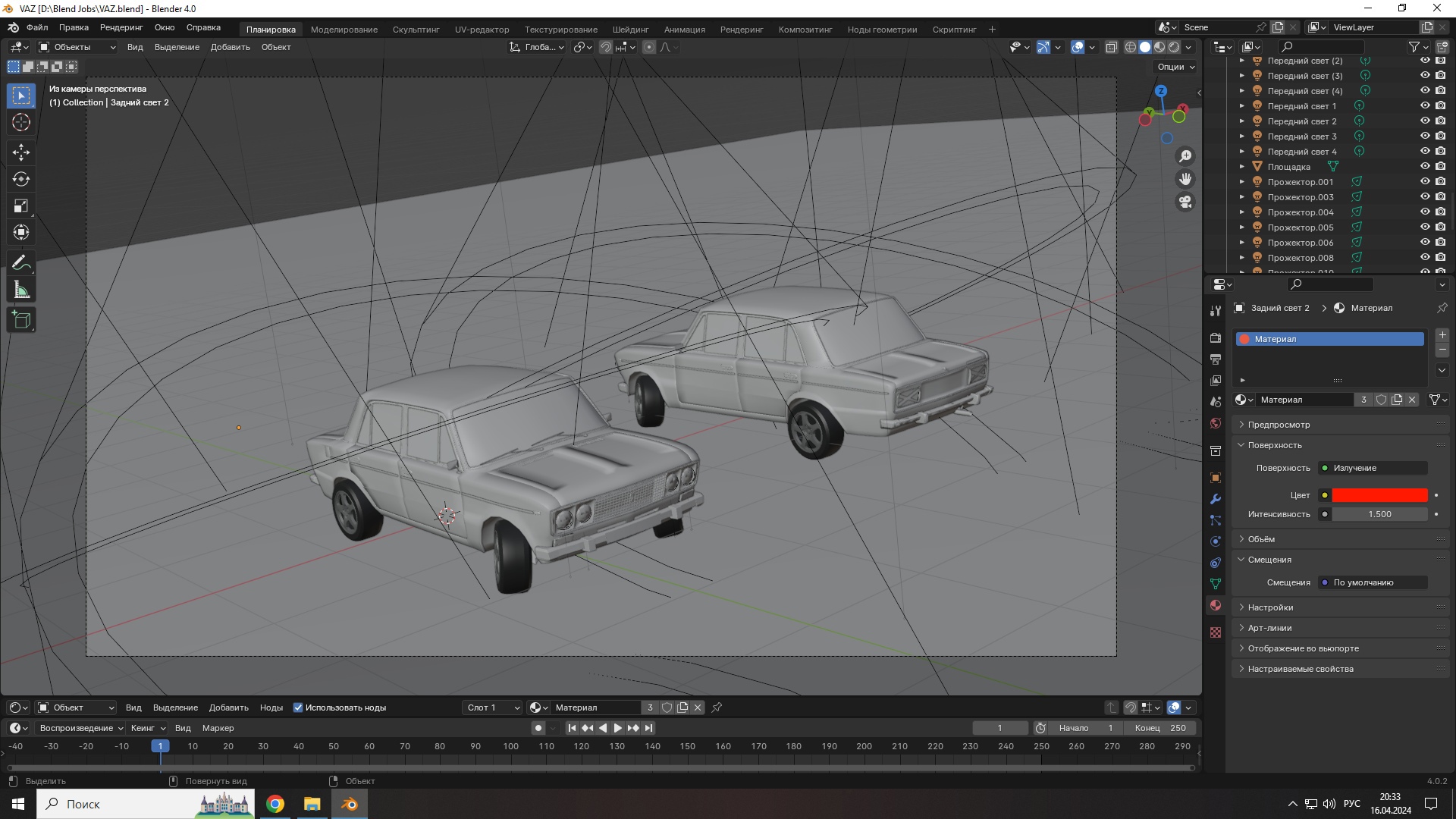This screenshot has height=819, width=1456.
Task: Select the Scale tool
Action: coord(21,206)
